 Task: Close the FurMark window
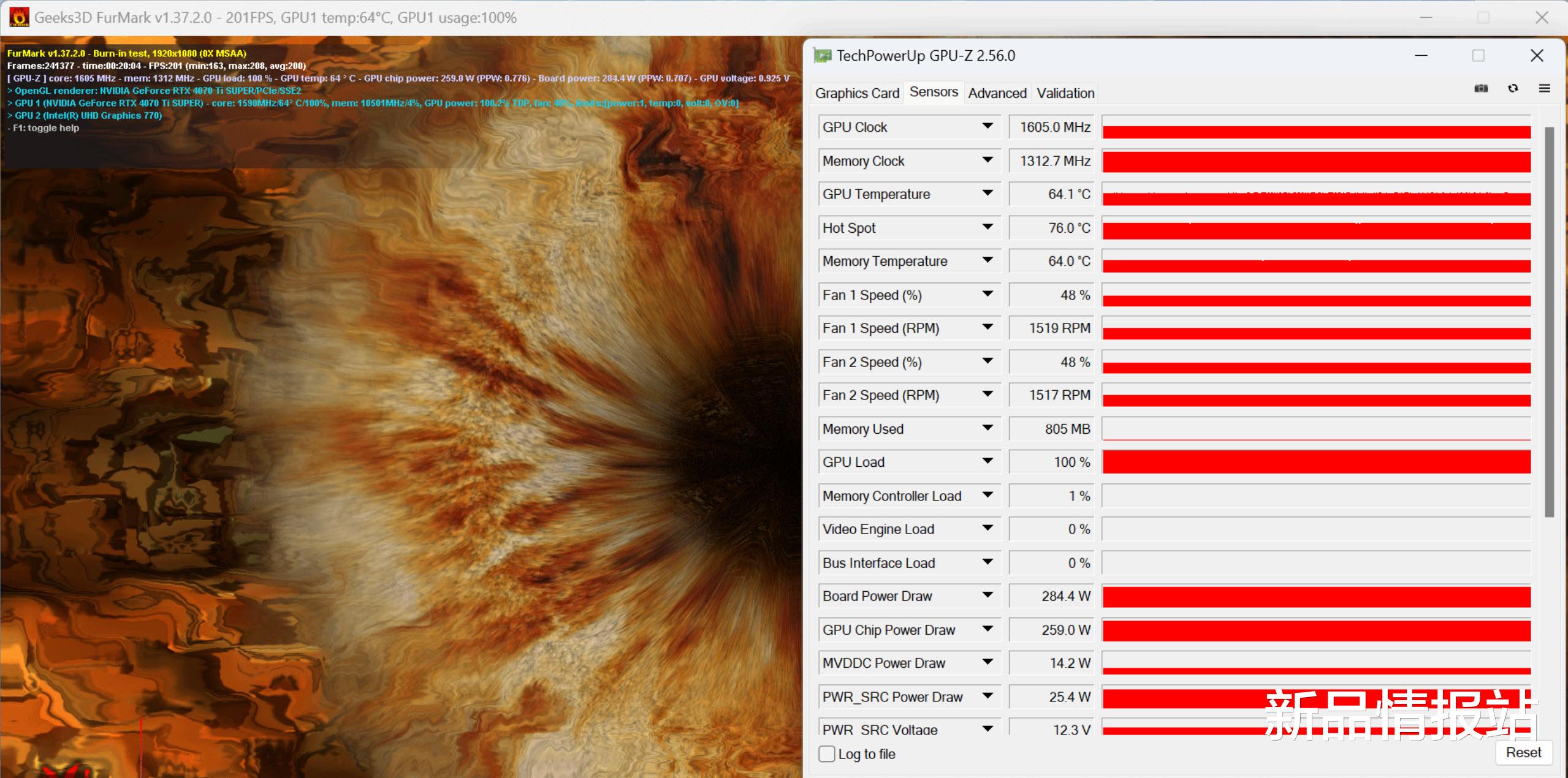1542,17
